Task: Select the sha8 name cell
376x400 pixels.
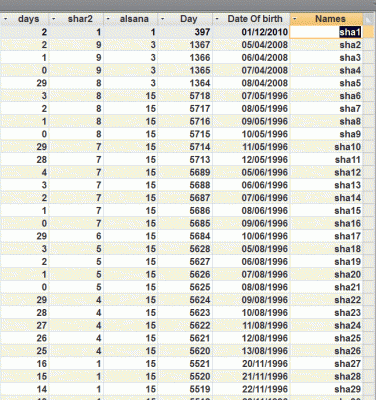Action: [x=326, y=121]
